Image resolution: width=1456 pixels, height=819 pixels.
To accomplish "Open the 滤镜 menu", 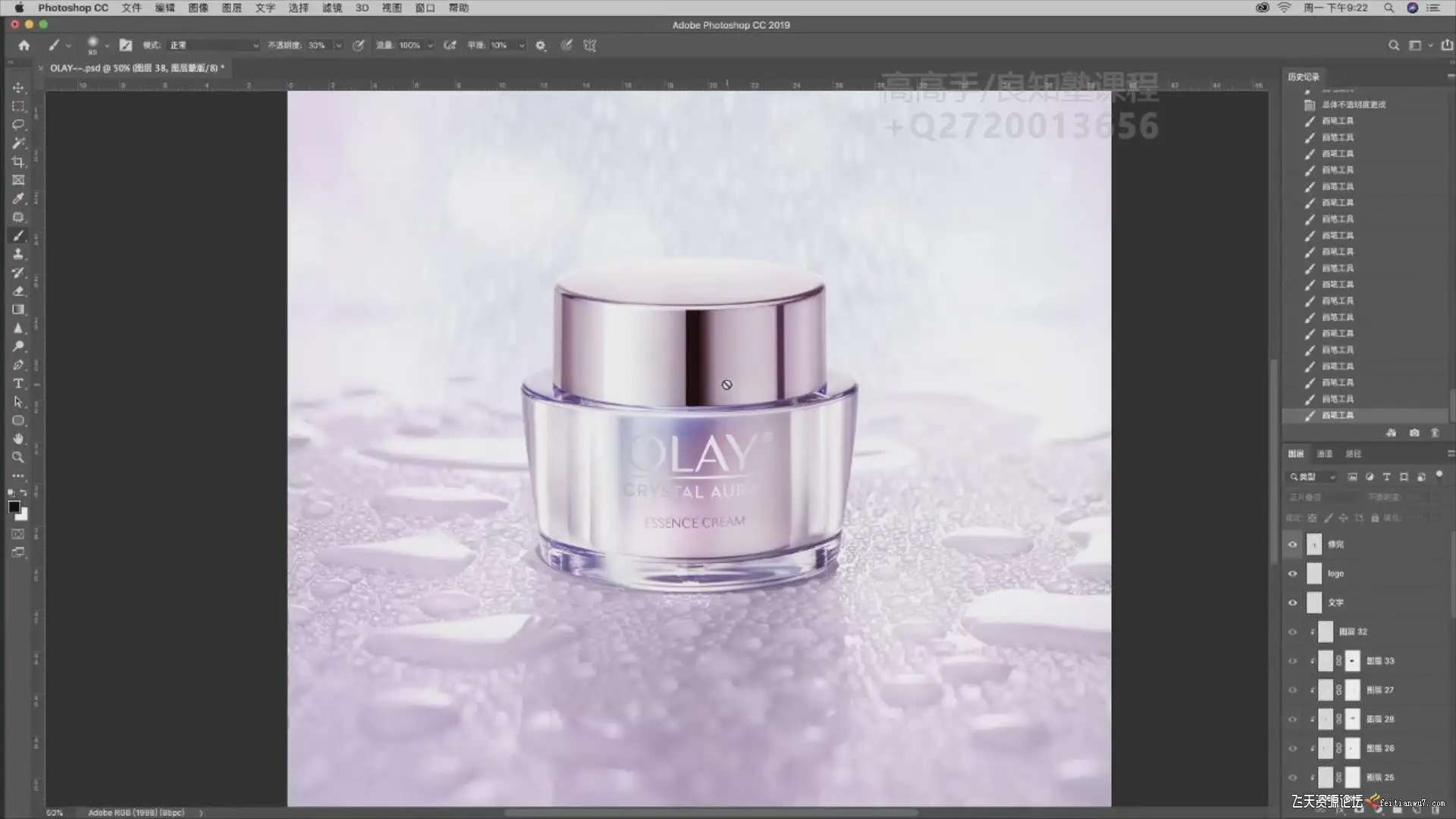I will coord(331,8).
